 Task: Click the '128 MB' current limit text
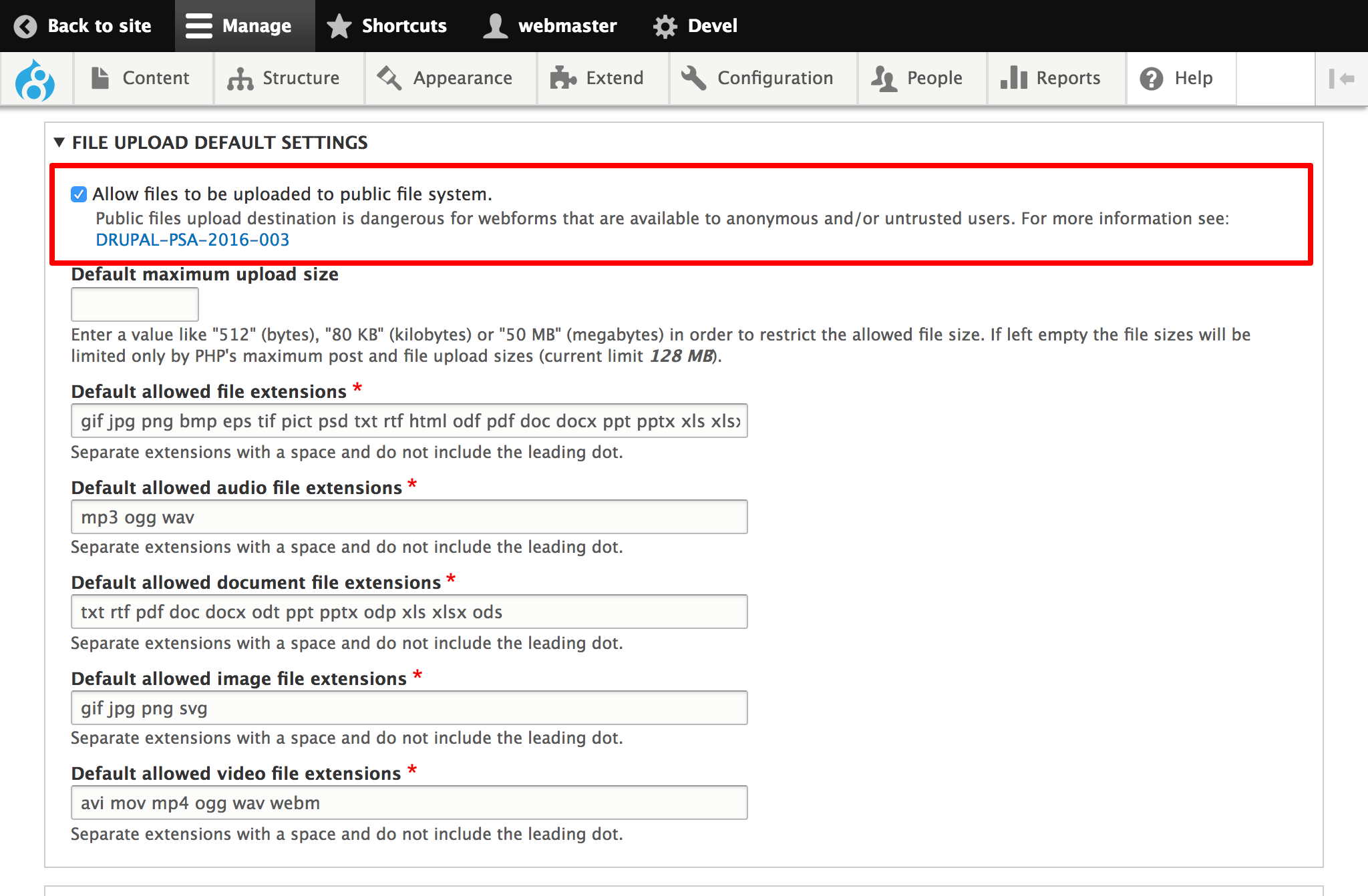[x=681, y=356]
